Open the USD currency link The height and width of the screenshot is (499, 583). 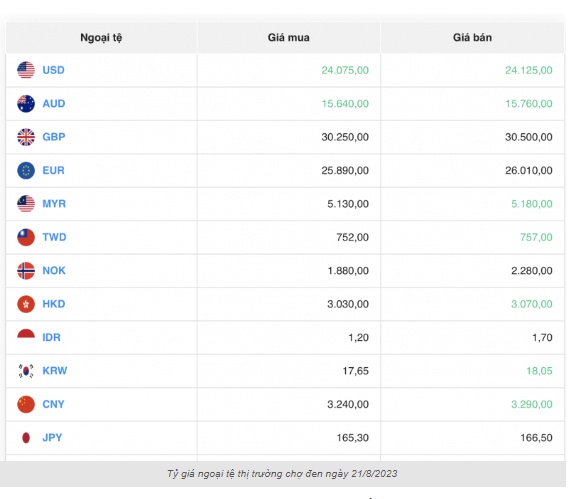click(x=54, y=70)
